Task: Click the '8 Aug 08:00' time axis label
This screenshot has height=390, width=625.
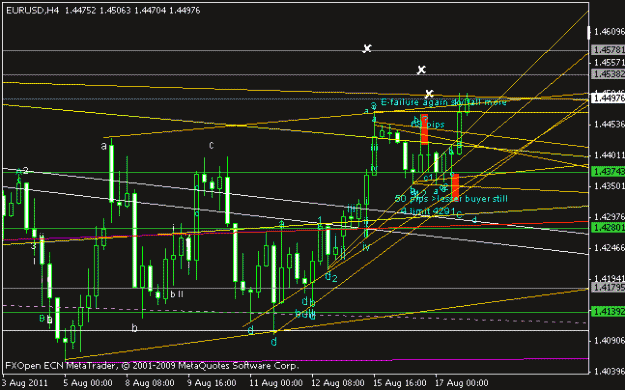Action: [x=149, y=383]
